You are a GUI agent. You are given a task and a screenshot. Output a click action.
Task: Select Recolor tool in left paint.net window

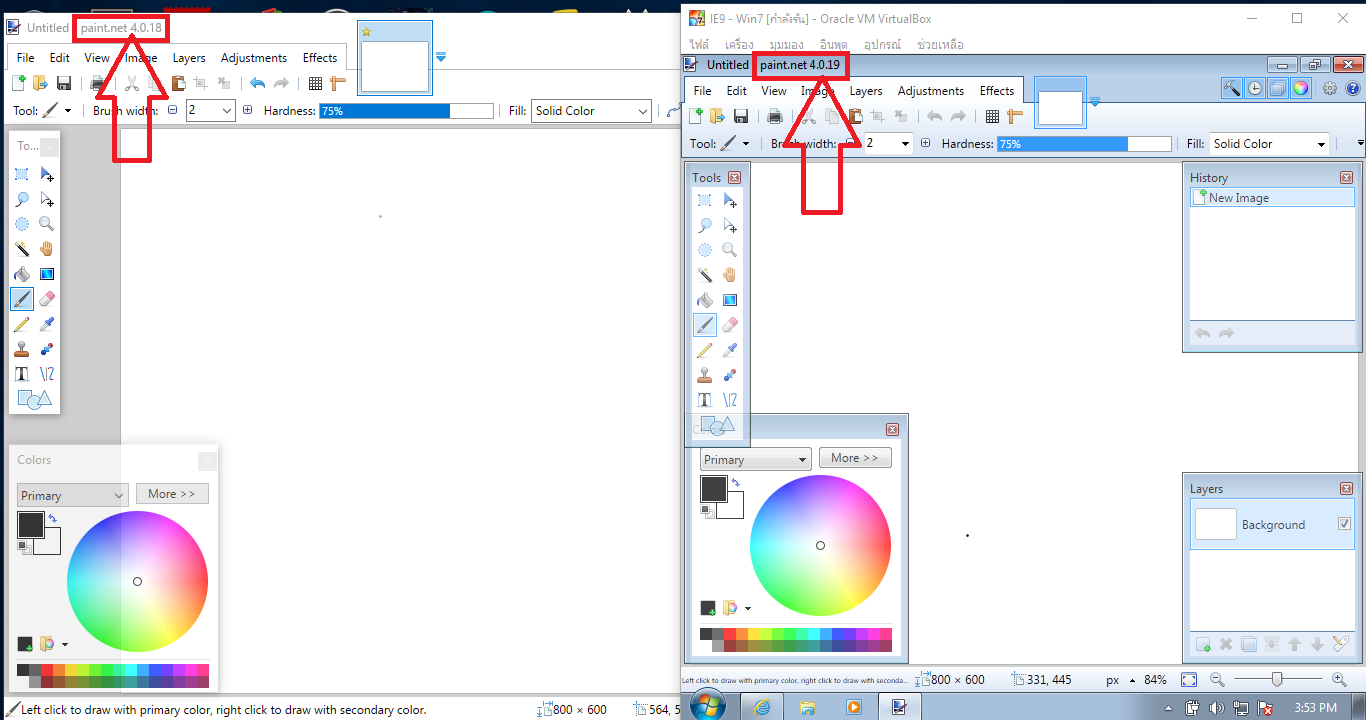click(x=46, y=349)
